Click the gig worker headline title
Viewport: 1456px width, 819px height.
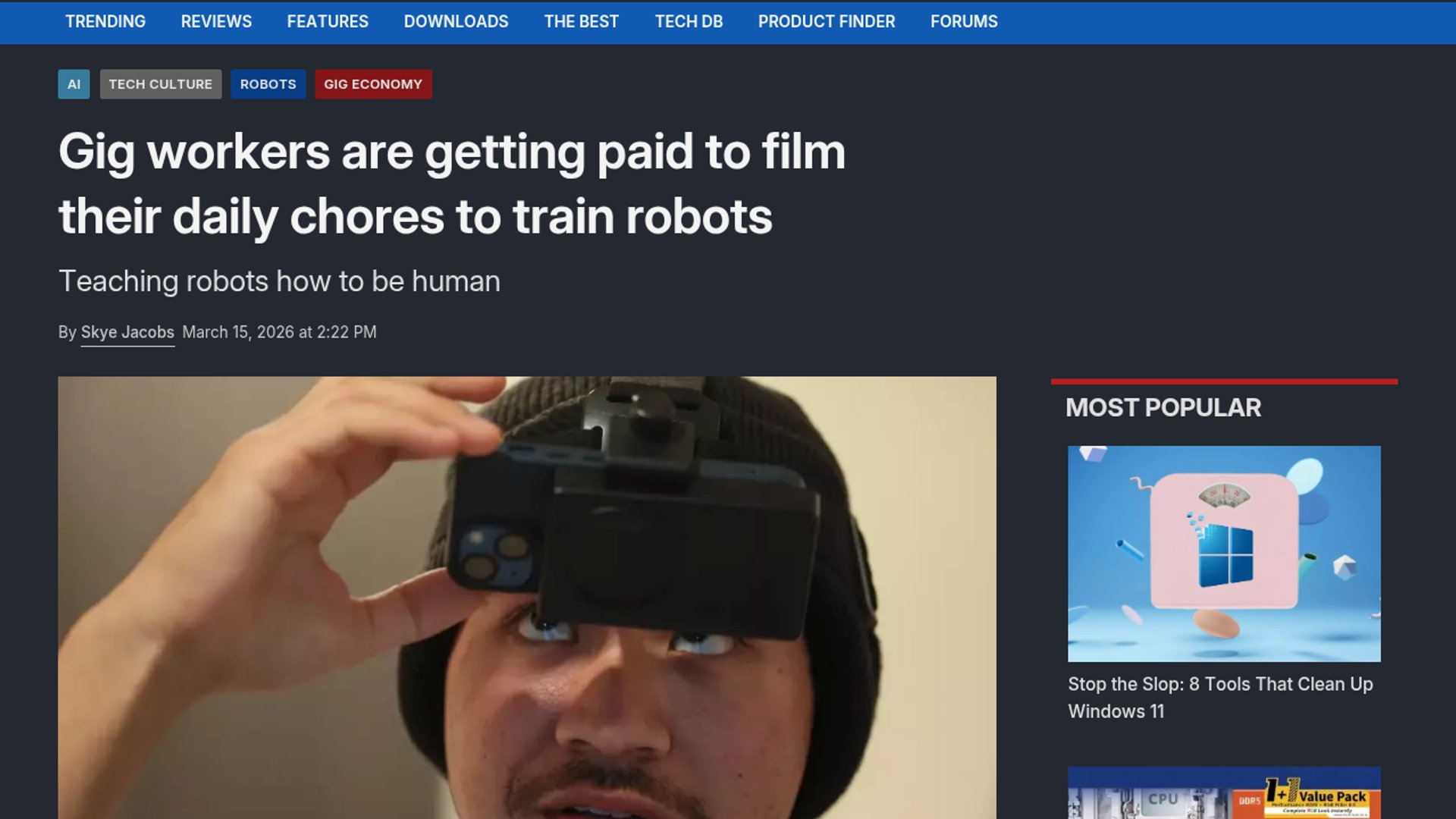(451, 184)
